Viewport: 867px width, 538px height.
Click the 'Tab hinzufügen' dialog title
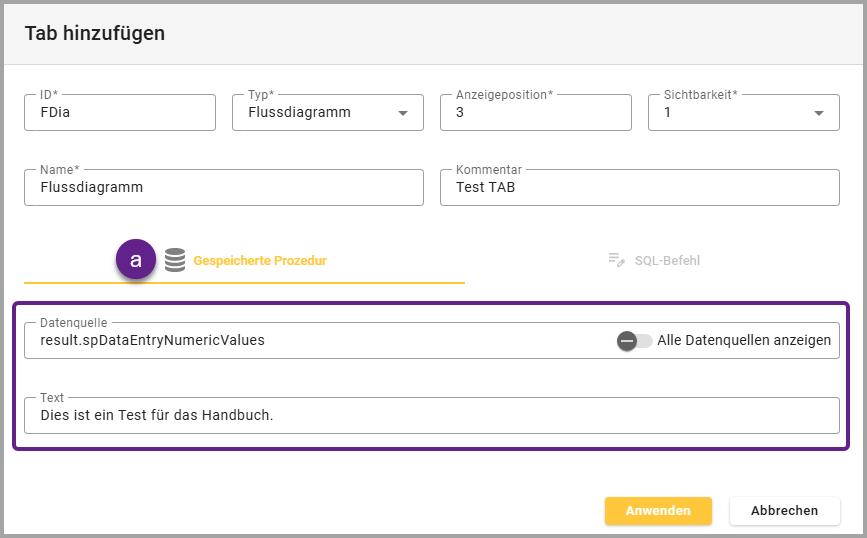tap(95, 34)
